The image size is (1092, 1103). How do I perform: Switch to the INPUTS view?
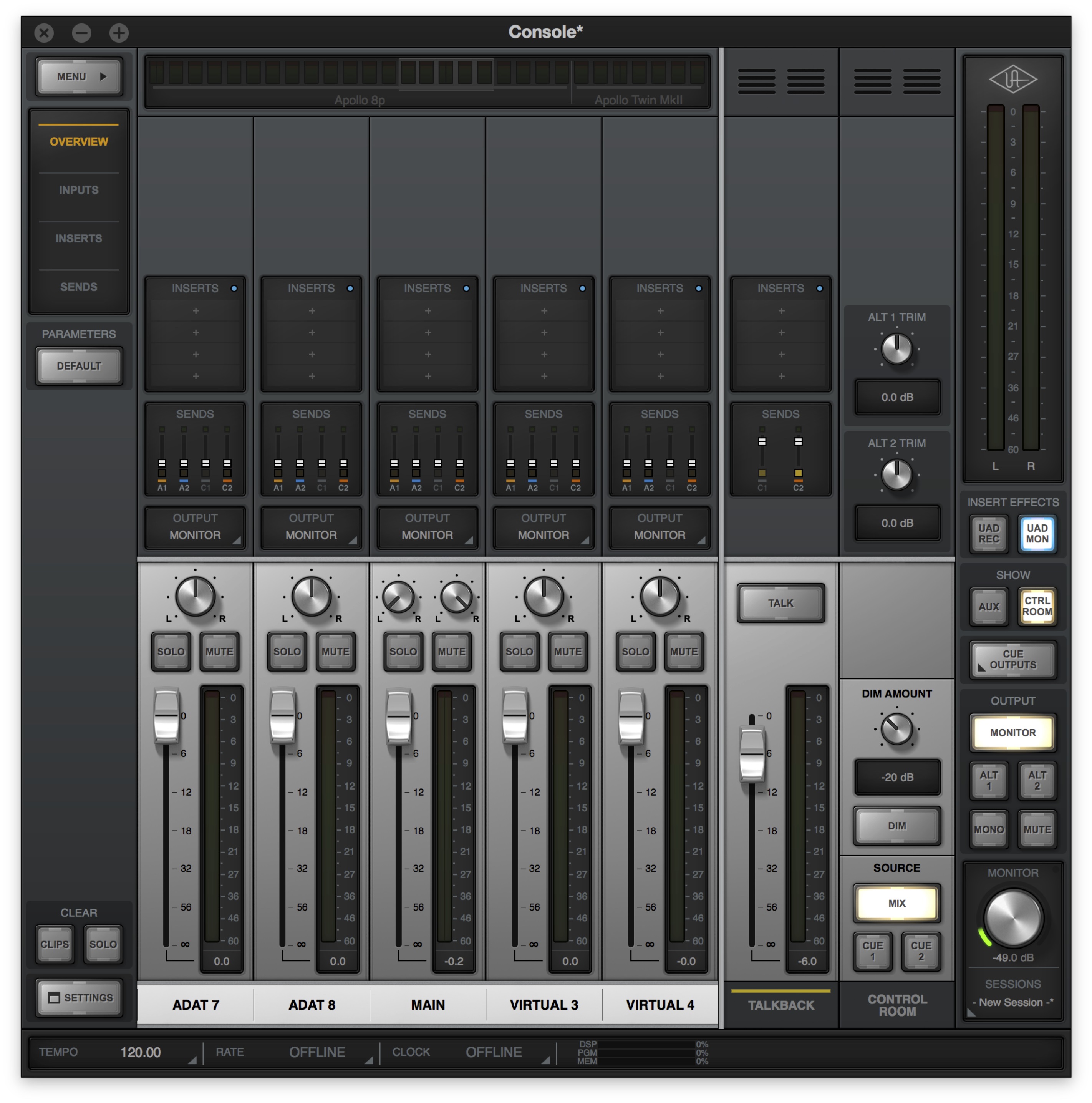click(79, 190)
